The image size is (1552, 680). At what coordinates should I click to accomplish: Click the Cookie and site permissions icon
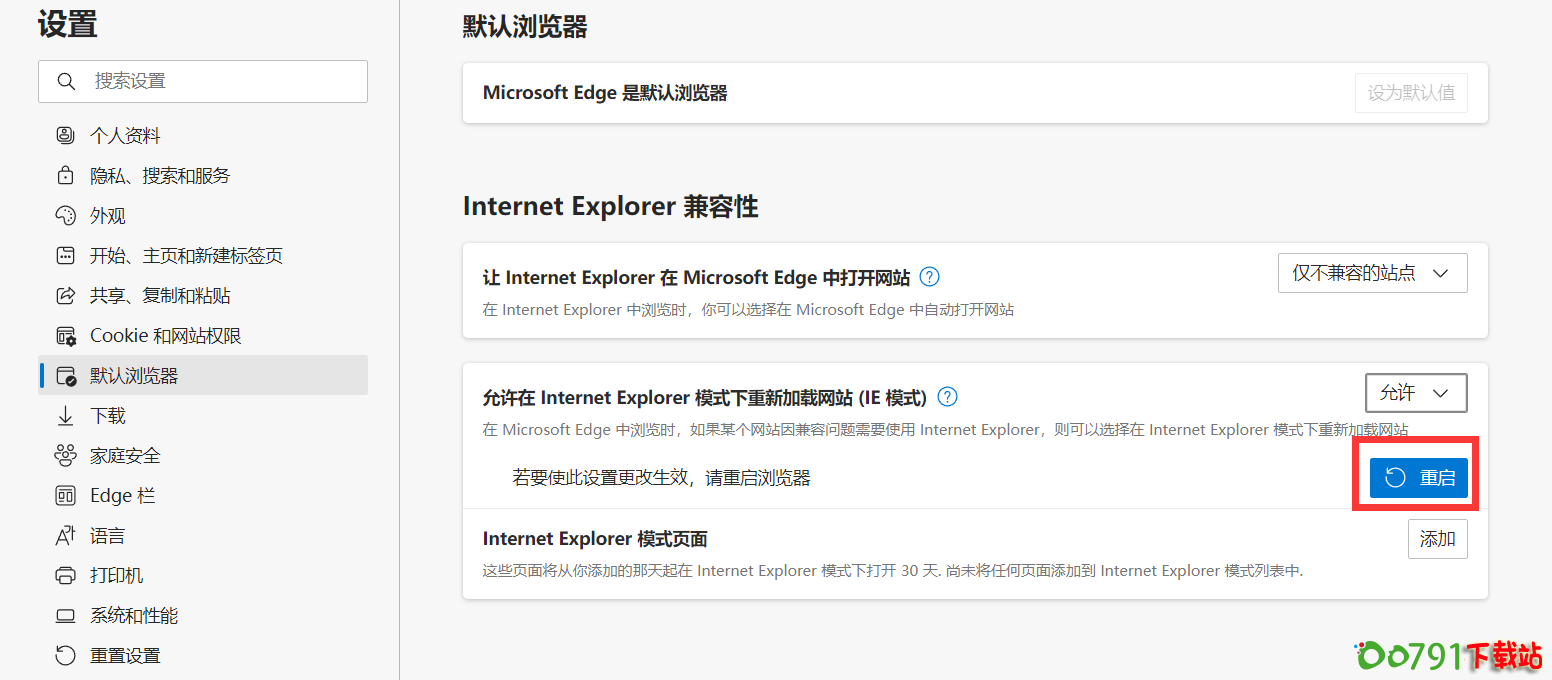65,336
